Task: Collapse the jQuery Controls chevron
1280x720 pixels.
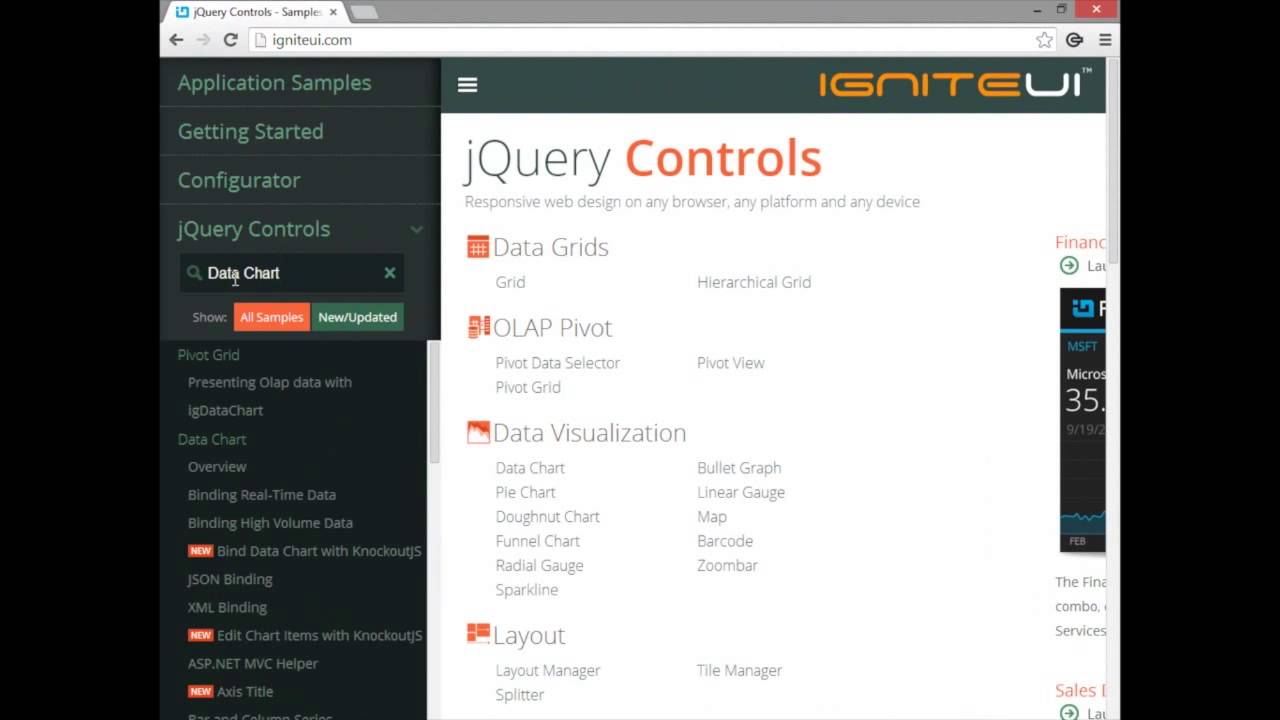Action: point(416,229)
